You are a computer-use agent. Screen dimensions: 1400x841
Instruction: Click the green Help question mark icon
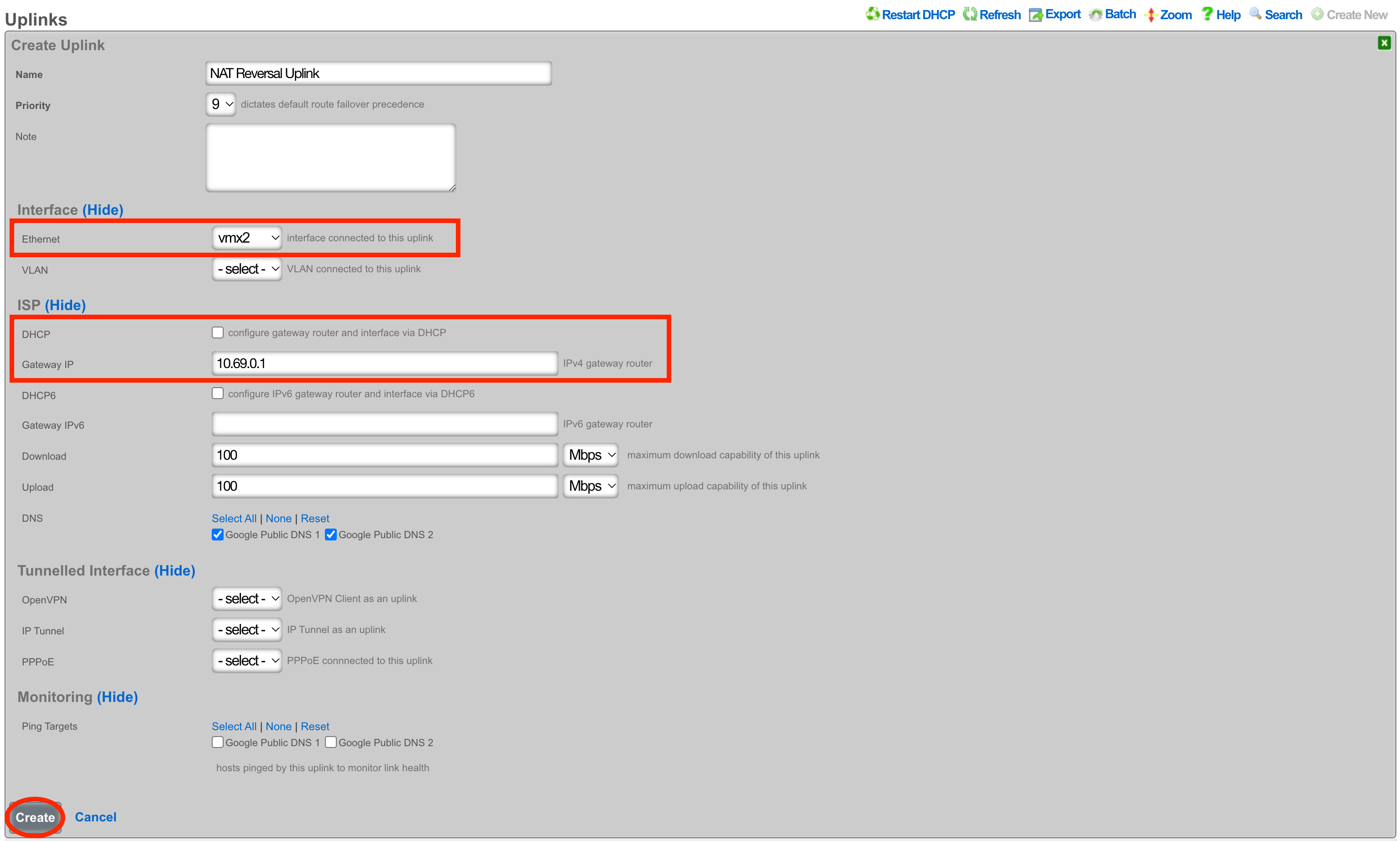coord(1207,14)
